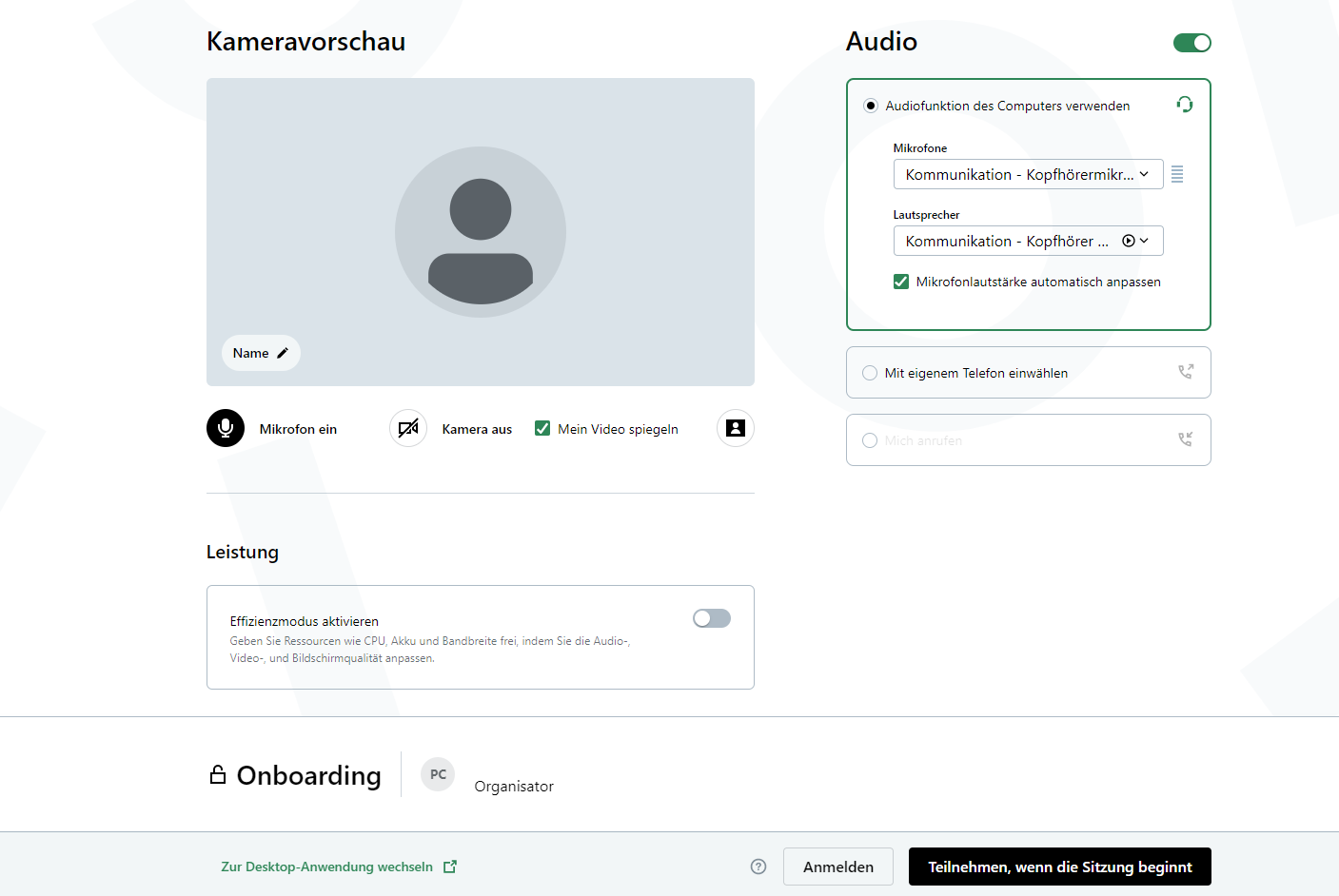The height and width of the screenshot is (896, 1339).
Task: Open the help question mark icon
Action: click(x=758, y=867)
